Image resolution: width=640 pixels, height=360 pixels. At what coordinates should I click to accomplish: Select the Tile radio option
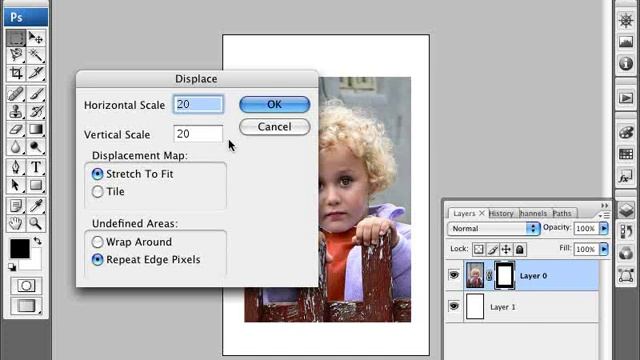tap(98, 192)
